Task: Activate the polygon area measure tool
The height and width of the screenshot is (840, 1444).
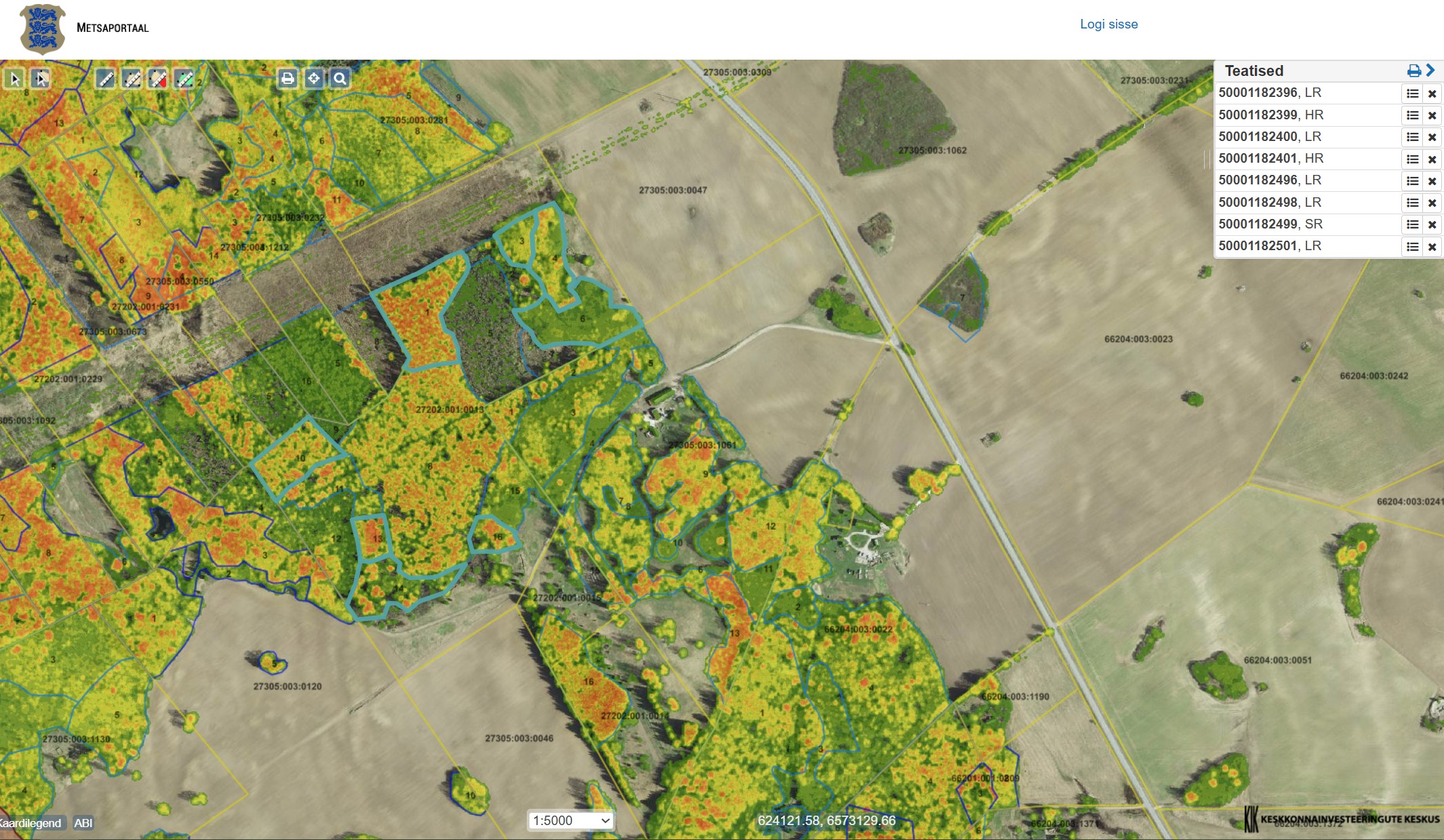Action: (132, 79)
